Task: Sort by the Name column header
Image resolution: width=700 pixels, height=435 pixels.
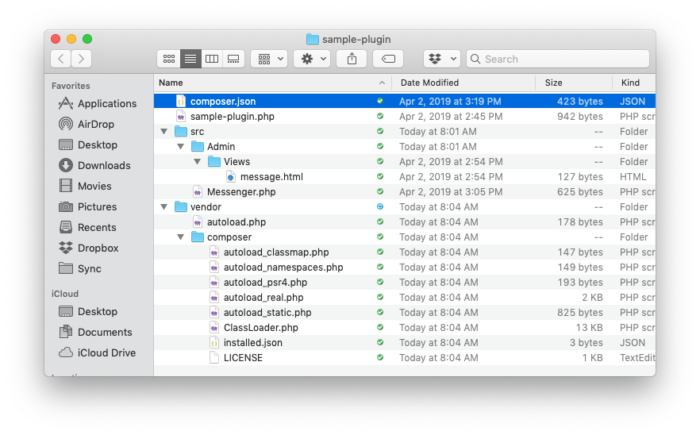Action: (273, 83)
